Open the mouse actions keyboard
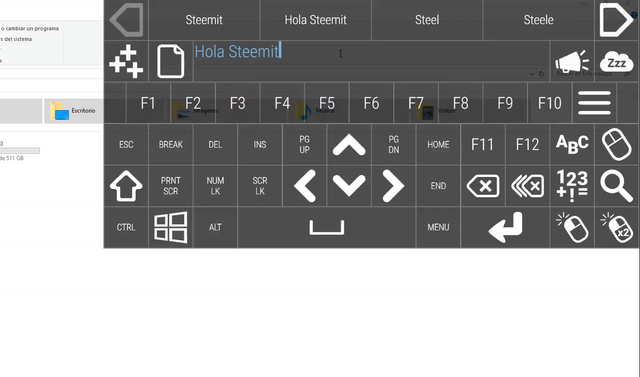The width and height of the screenshot is (640, 377). point(616,144)
